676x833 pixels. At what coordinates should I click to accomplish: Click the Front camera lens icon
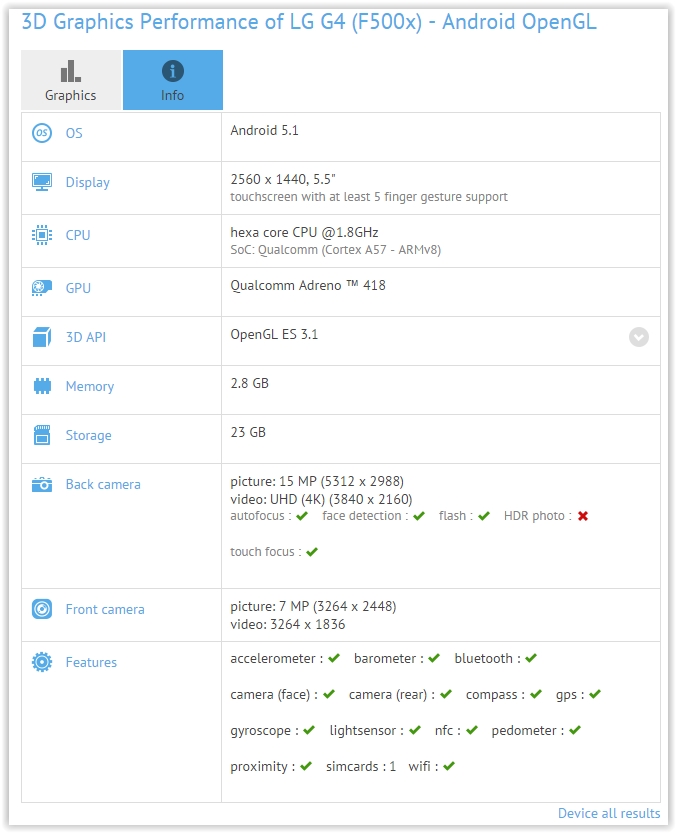click(42, 609)
